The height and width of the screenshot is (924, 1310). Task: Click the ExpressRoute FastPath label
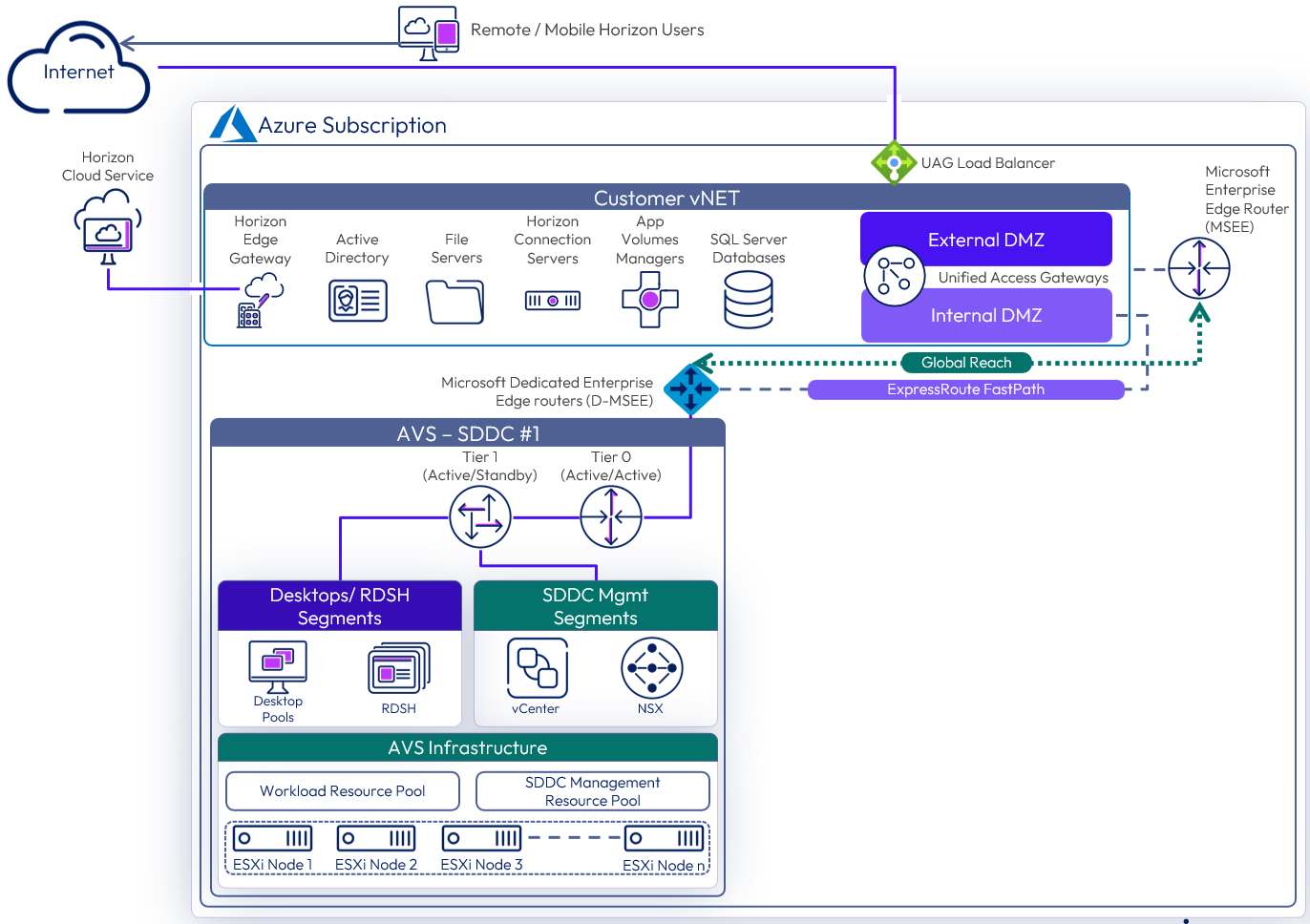(965, 389)
